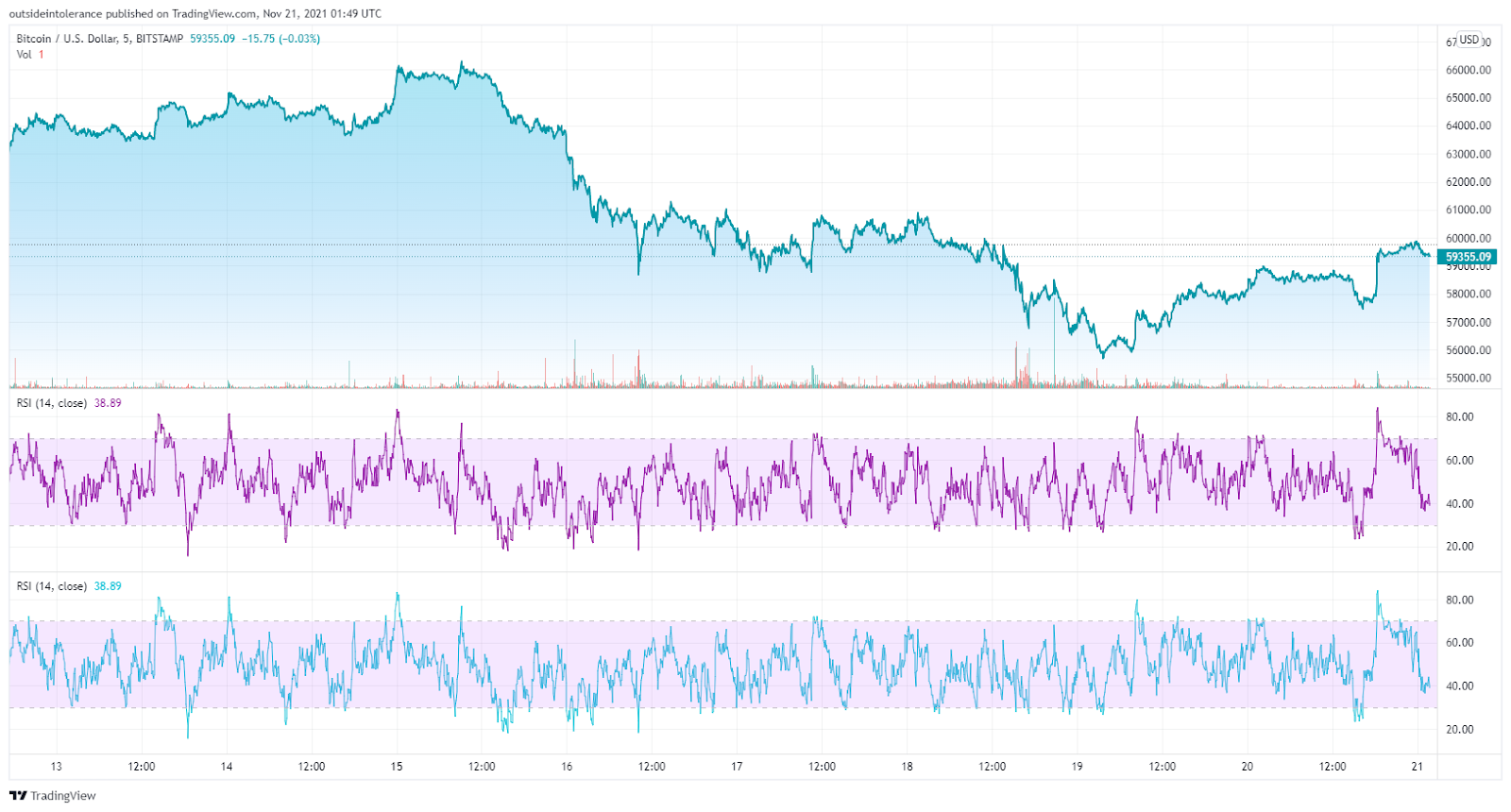Click 20.00 on the blue RSI pane axis
This screenshot has height=812, width=1511.
1459,730
